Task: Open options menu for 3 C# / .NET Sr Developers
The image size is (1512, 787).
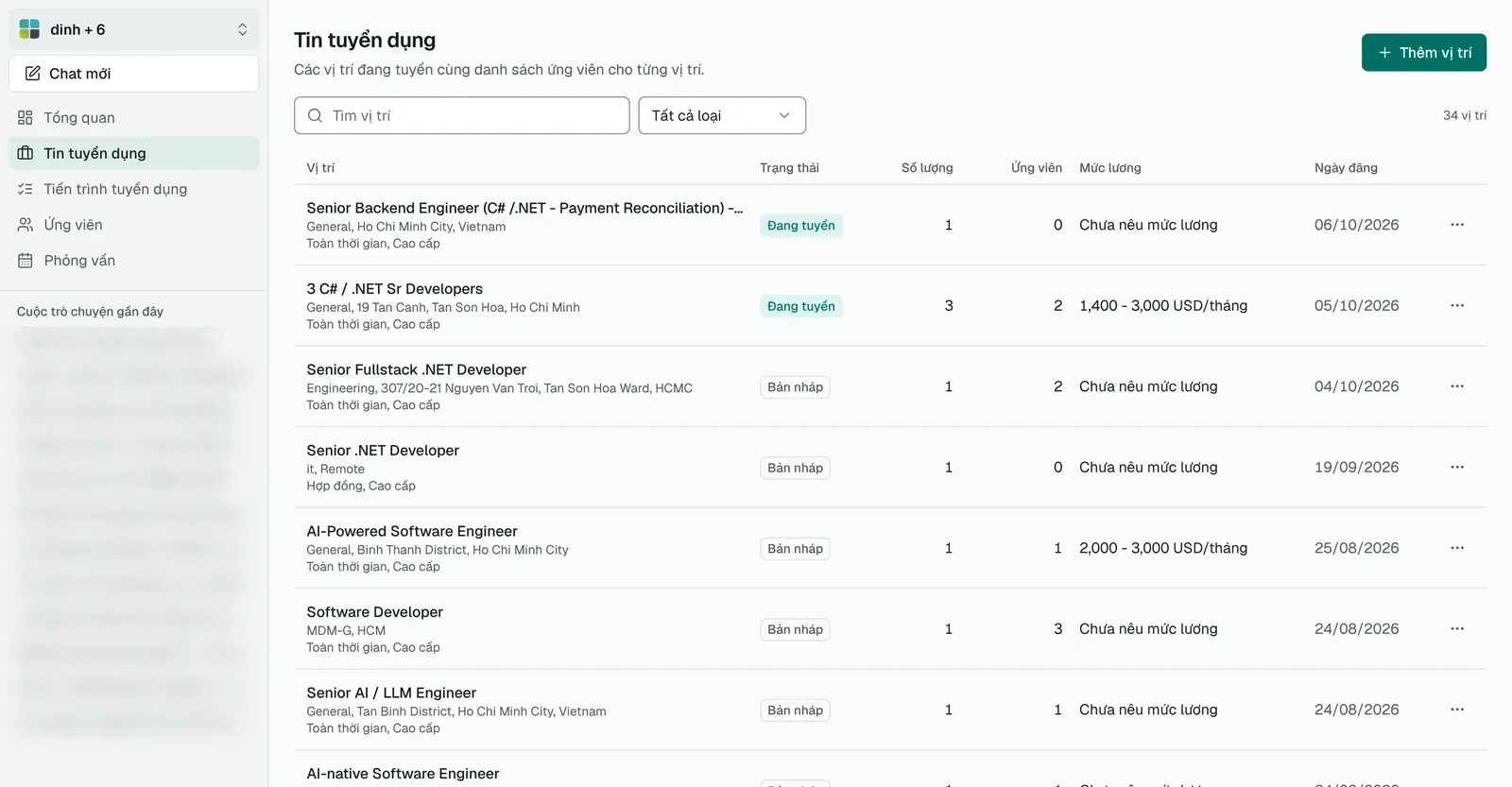Action: point(1457,306)
